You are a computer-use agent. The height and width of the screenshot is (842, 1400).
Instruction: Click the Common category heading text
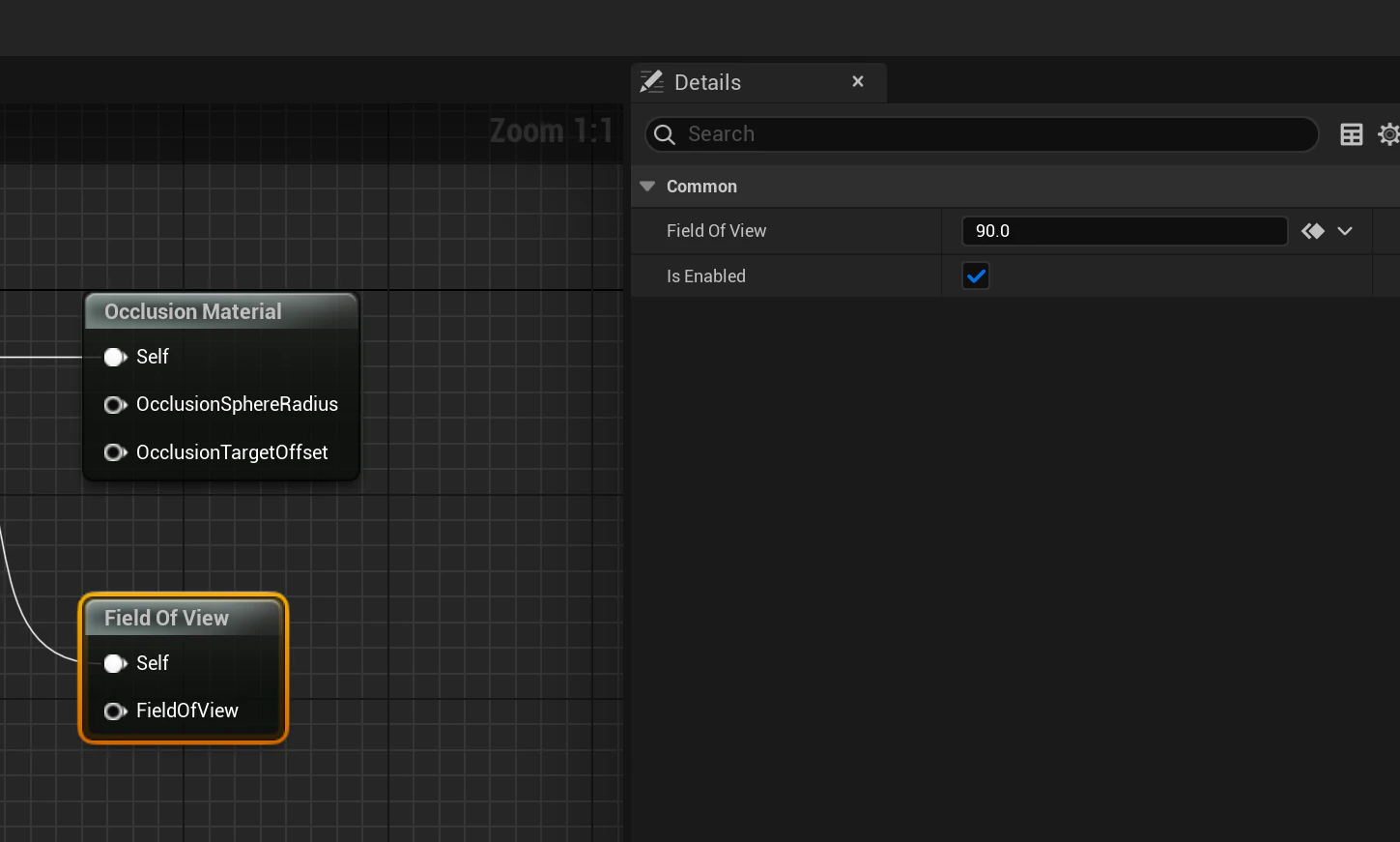(x=701, y=187)
